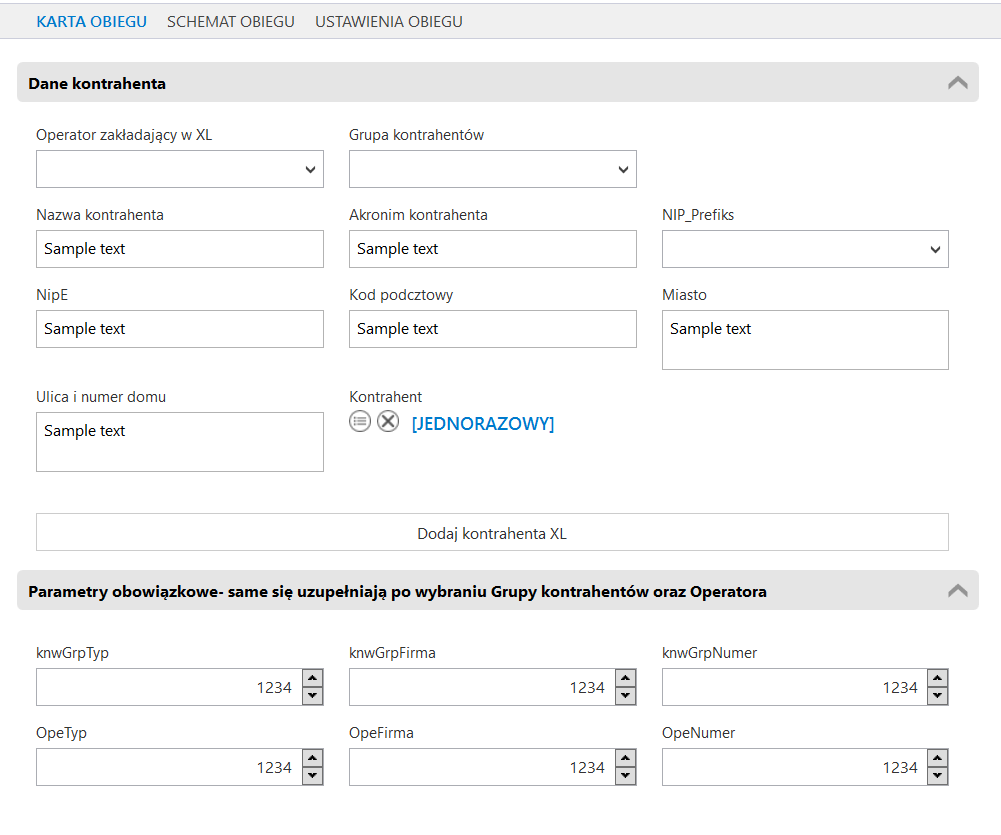The image size is (1001, 835).
Task: Click into the Nazwa kontrahenta text field
Action: pyautogui.click(x=180, y=249)
